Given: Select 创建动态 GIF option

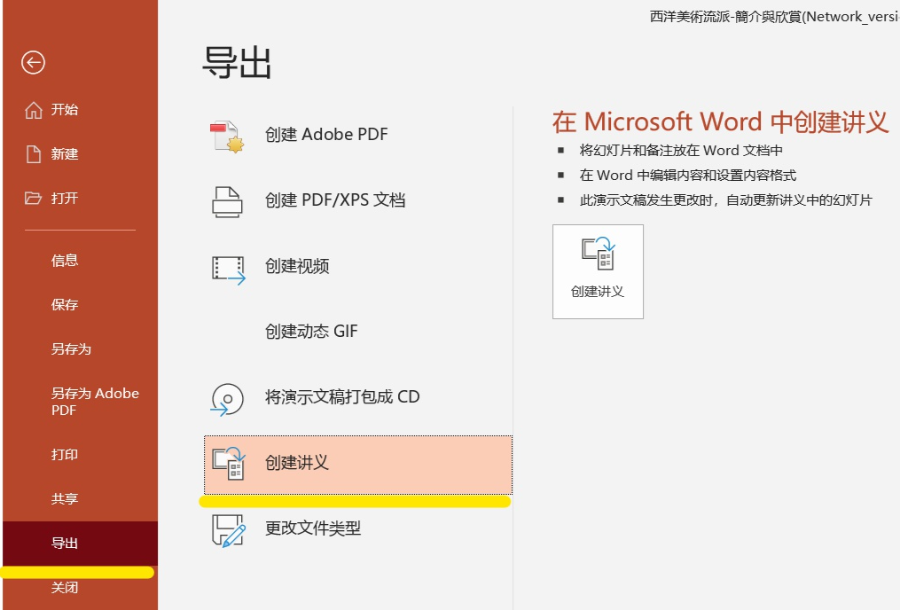Looking at the screenshot, I should click(x=358, y=331).
